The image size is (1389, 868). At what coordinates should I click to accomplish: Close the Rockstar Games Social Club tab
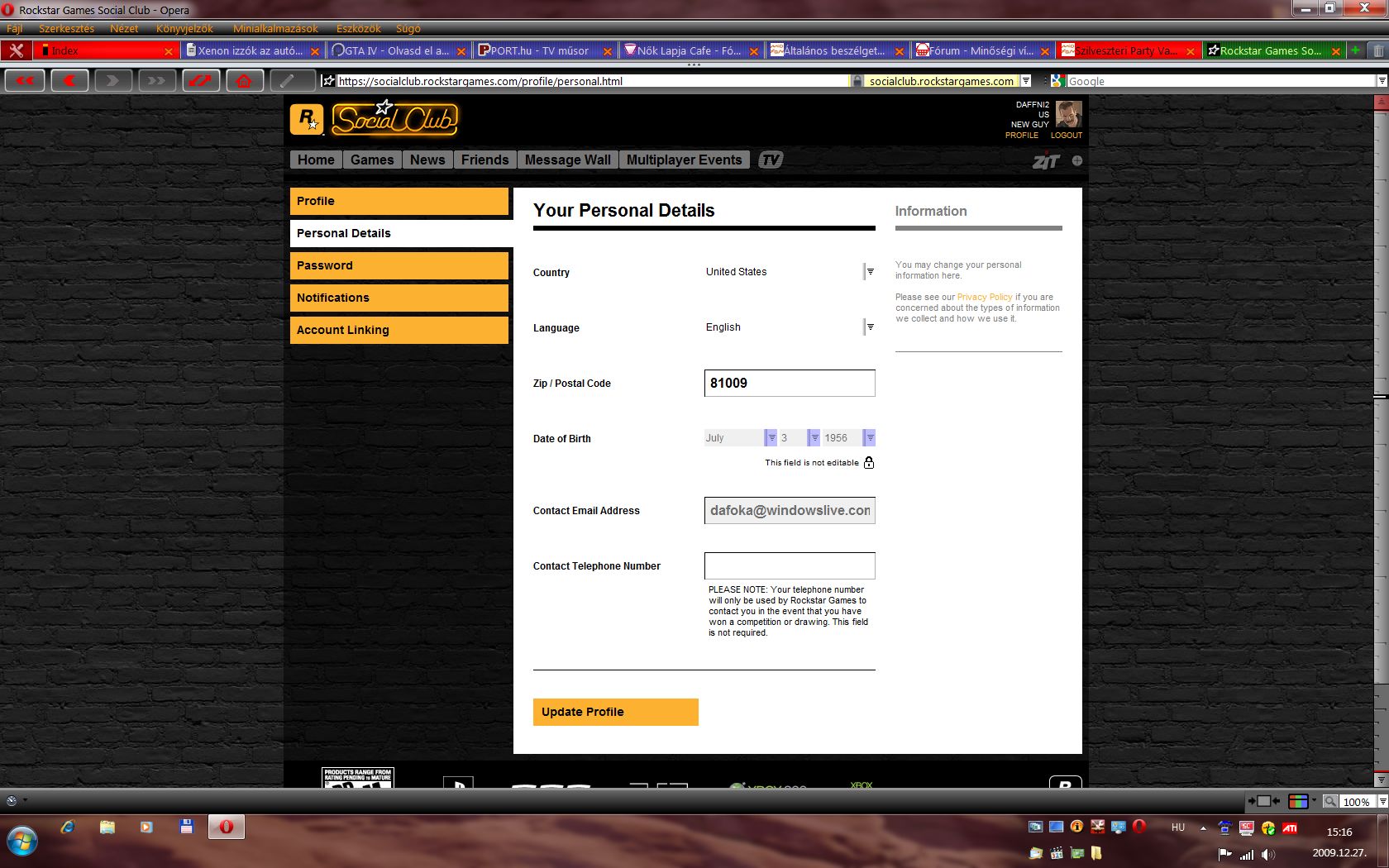pos(1335,51)
